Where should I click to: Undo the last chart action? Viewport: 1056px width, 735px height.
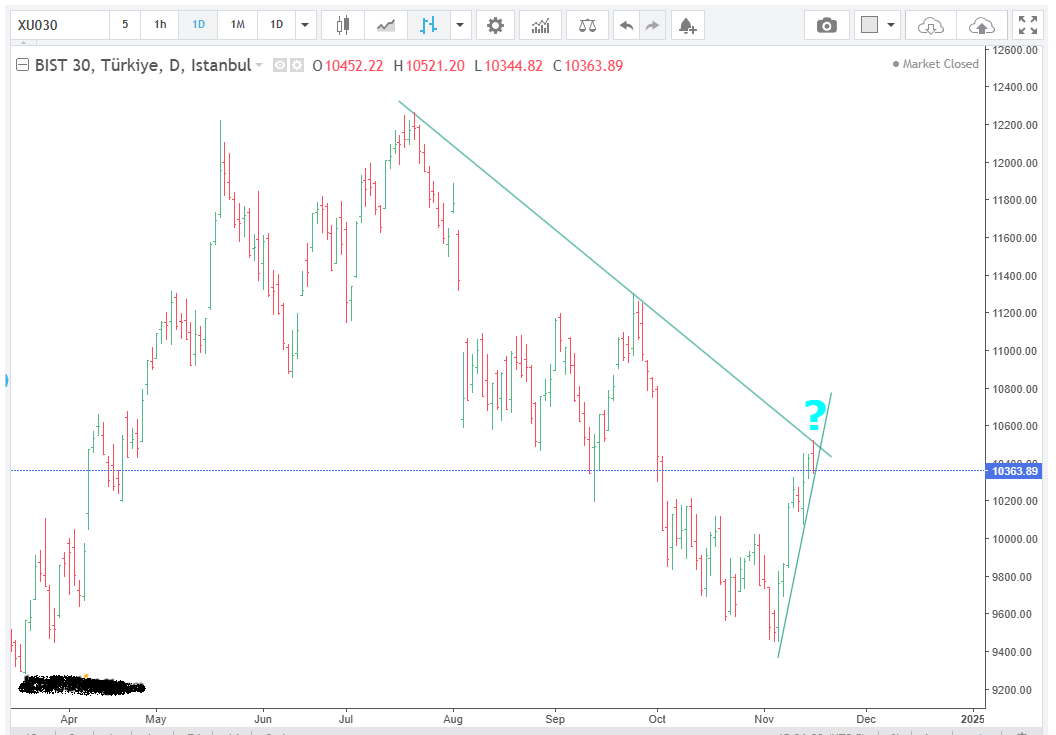627,25
